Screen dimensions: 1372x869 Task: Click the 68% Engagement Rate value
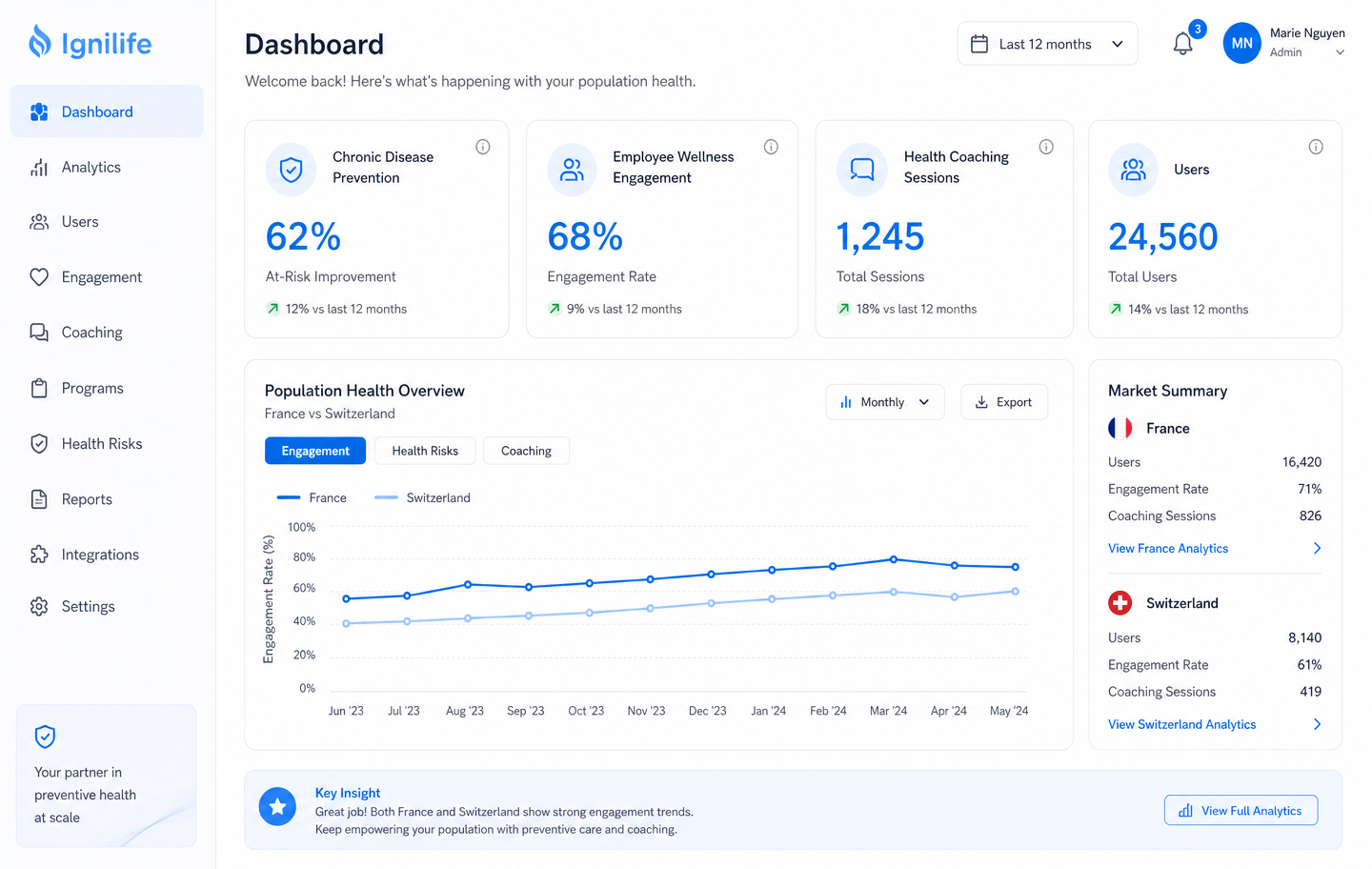[585, 236]
